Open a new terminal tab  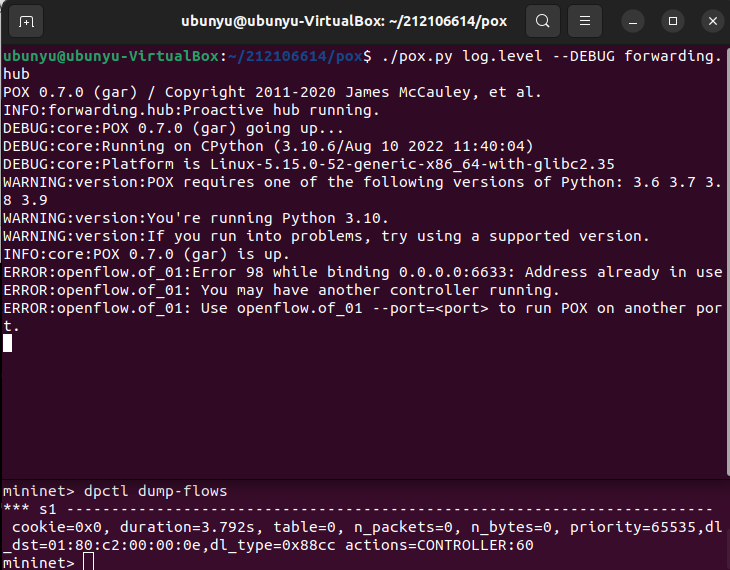pyautogui.click(x=27, y=20)
